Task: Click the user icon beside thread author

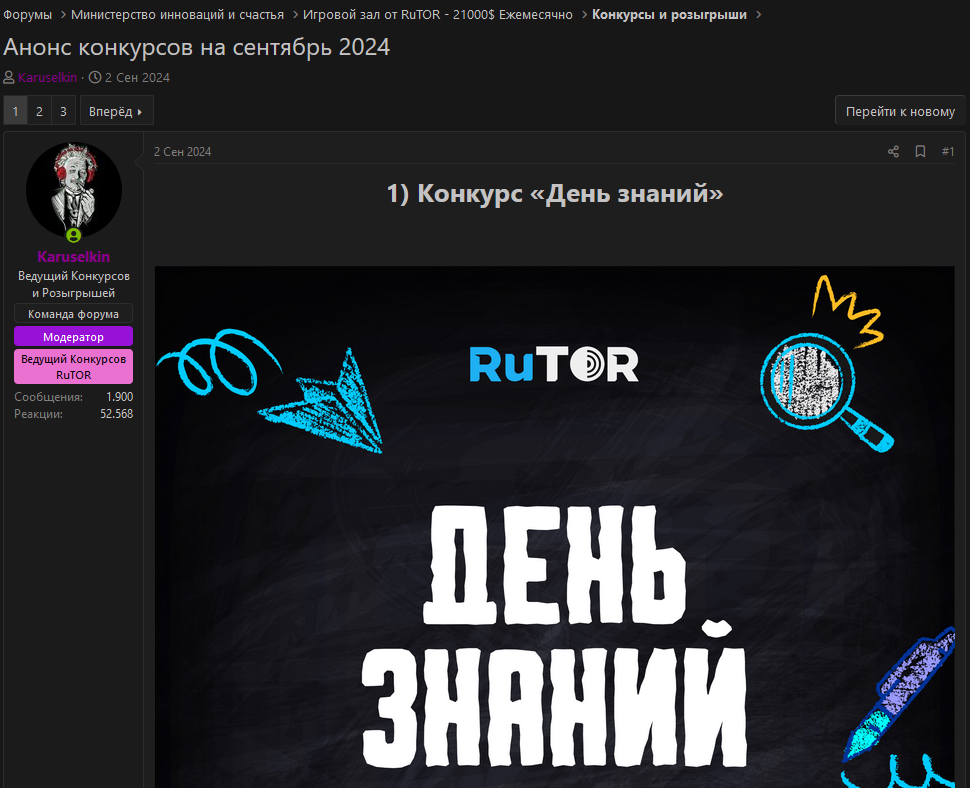Action: [x=9, y=78]
